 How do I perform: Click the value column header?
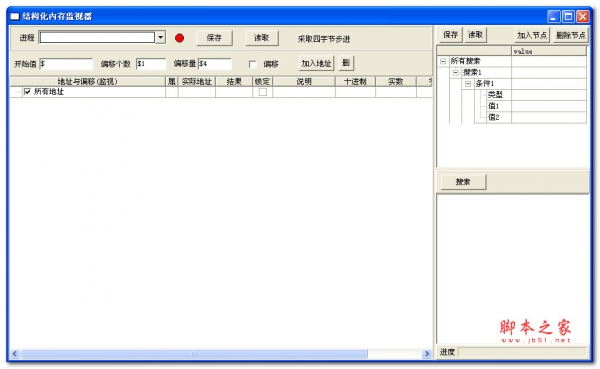[549, 51]
